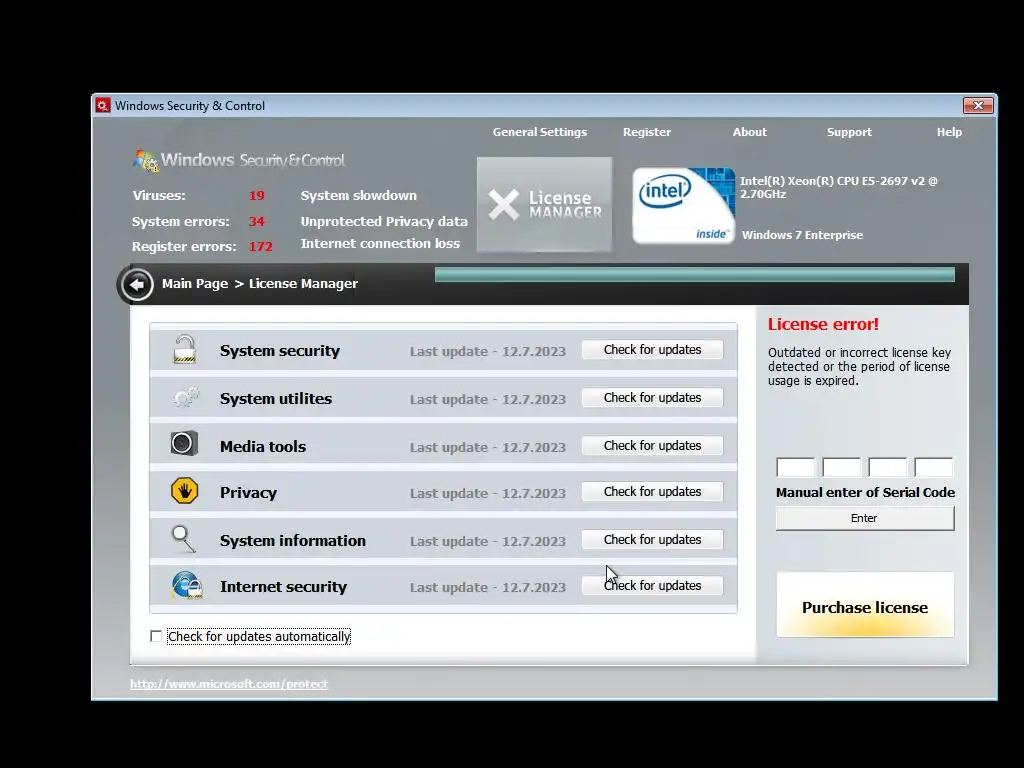This screenshot has height=768, width=1024.
Task: Click the Windows 7 Enterprise text
Action: (802, 235)
